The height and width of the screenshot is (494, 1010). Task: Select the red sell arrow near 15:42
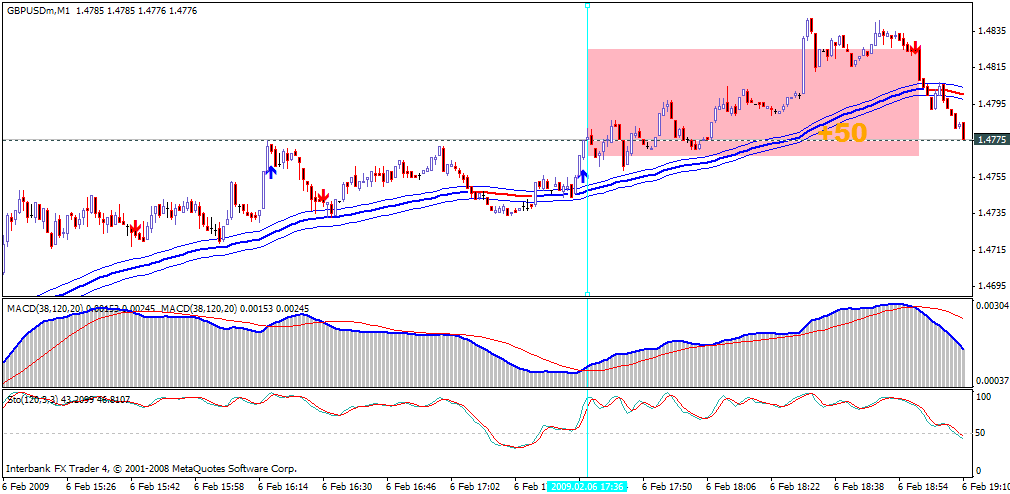pos(135,228)
